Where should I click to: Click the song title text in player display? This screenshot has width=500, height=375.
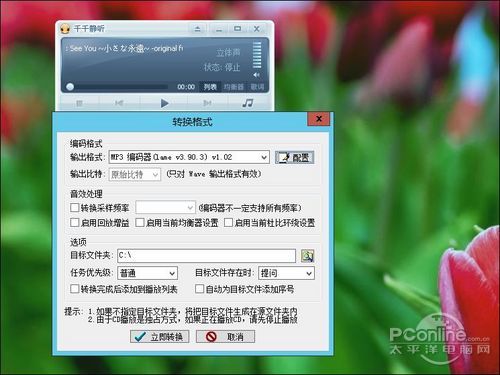pyautogui.click(x=124, y=49)
